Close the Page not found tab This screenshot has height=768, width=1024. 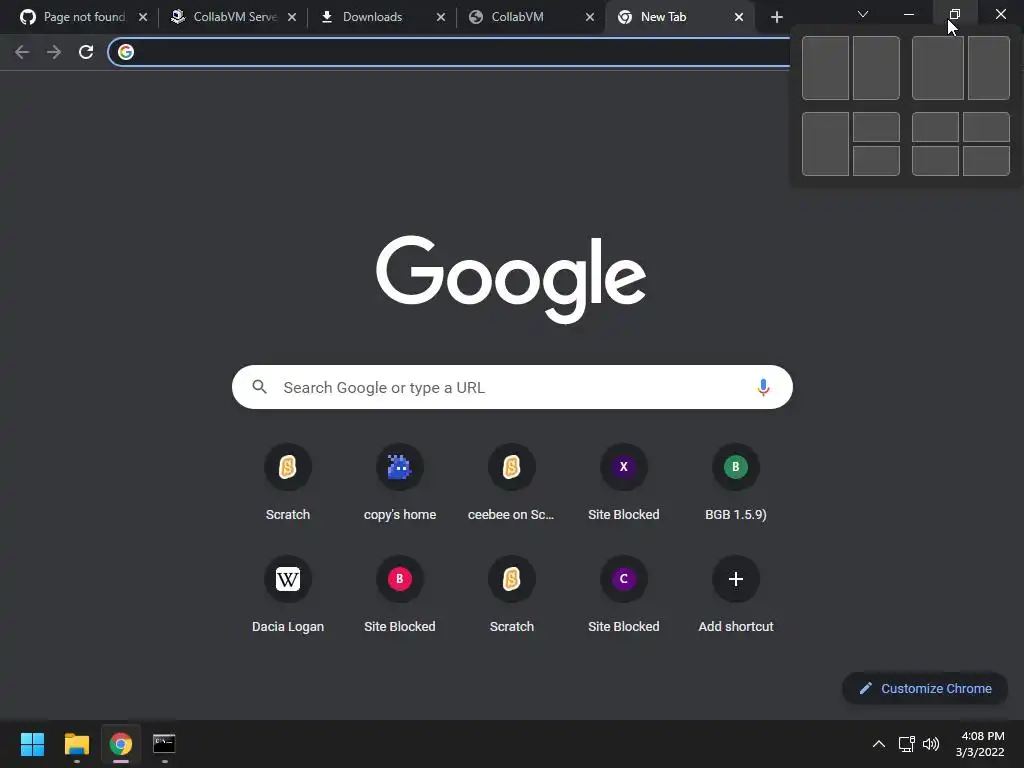pos(143,17)
